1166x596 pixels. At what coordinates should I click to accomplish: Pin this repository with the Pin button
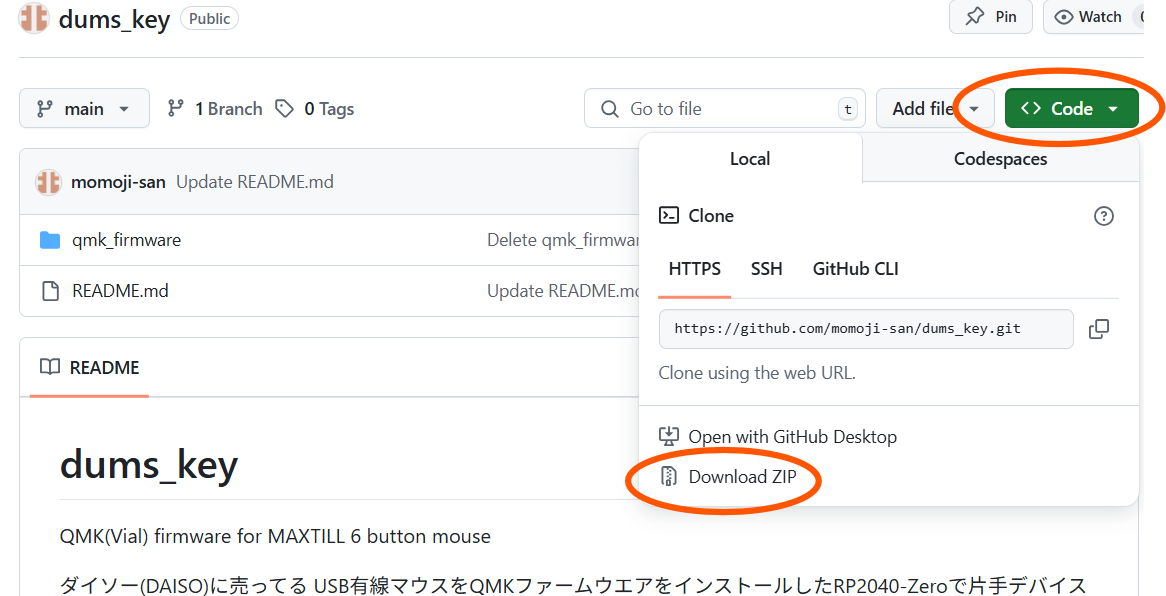[x=991, y=16]
